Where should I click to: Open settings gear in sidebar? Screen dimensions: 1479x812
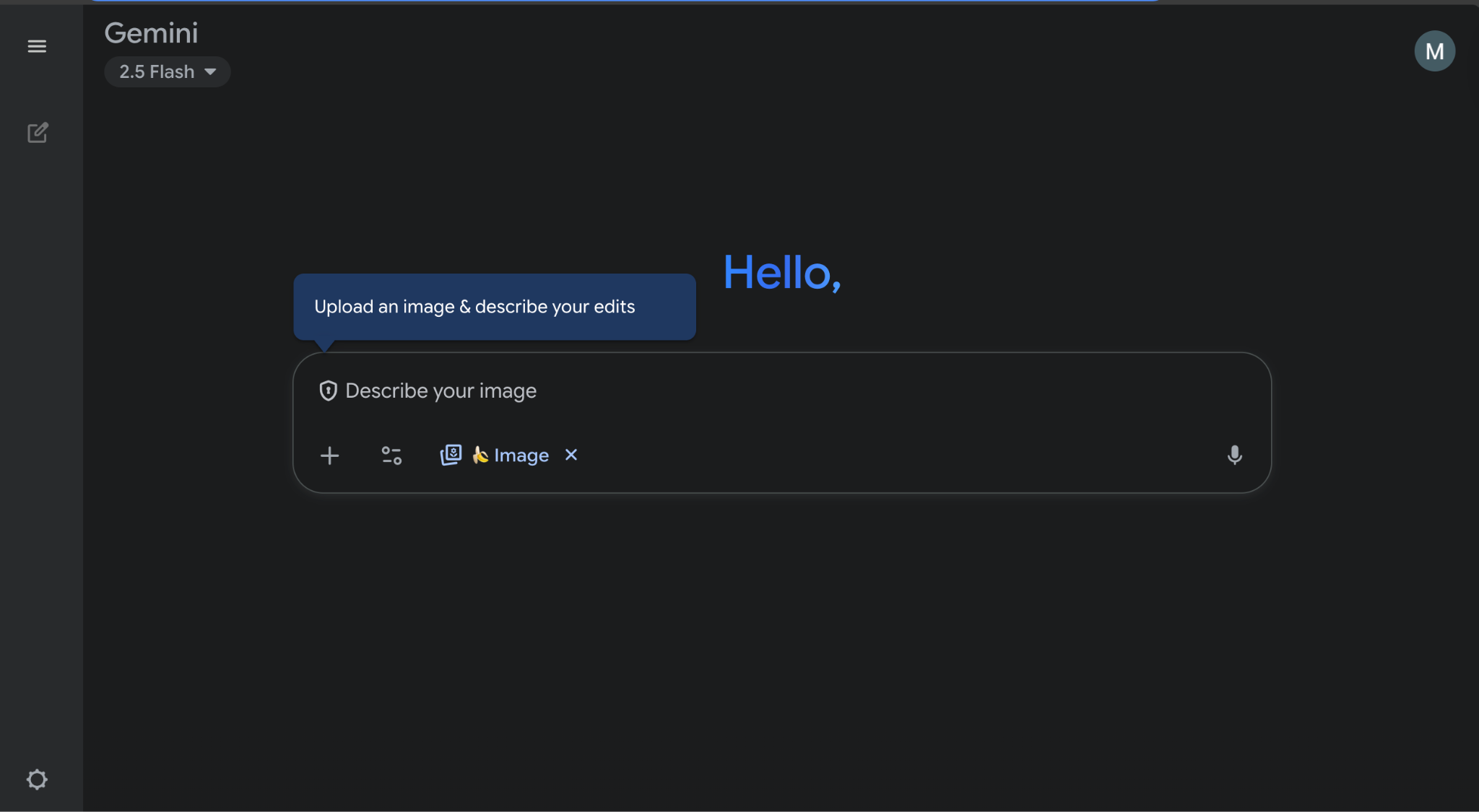point(37,780)
